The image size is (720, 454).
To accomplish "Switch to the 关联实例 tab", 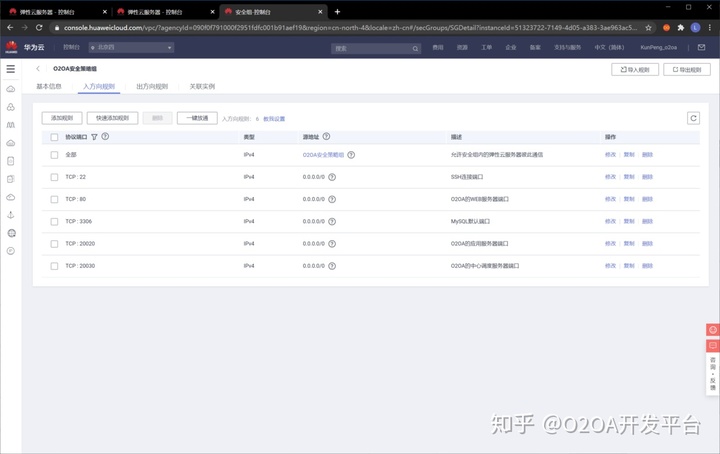I will coord(202,86).
